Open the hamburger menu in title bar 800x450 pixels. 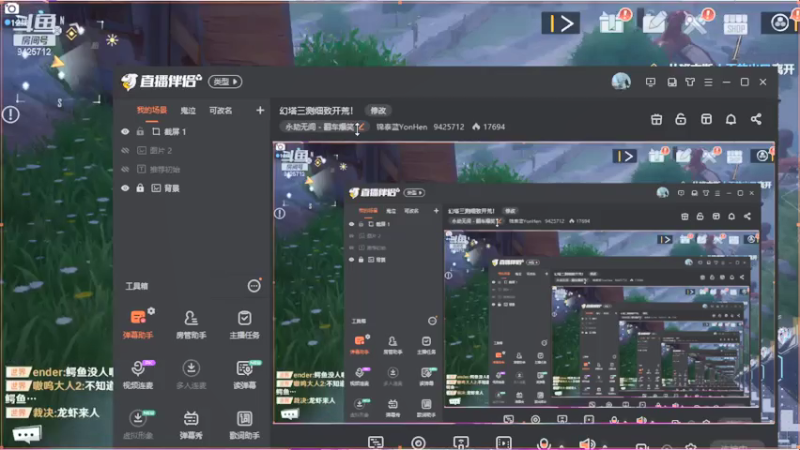(708, 82)
